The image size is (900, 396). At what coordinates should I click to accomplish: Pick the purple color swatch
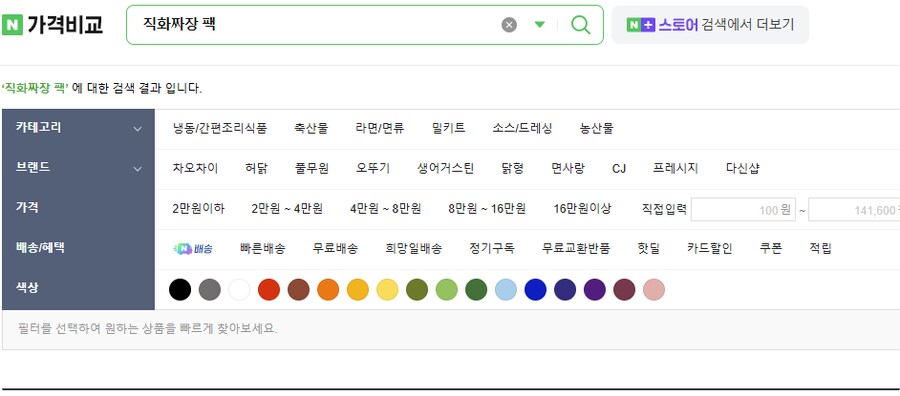pos(595,289)
